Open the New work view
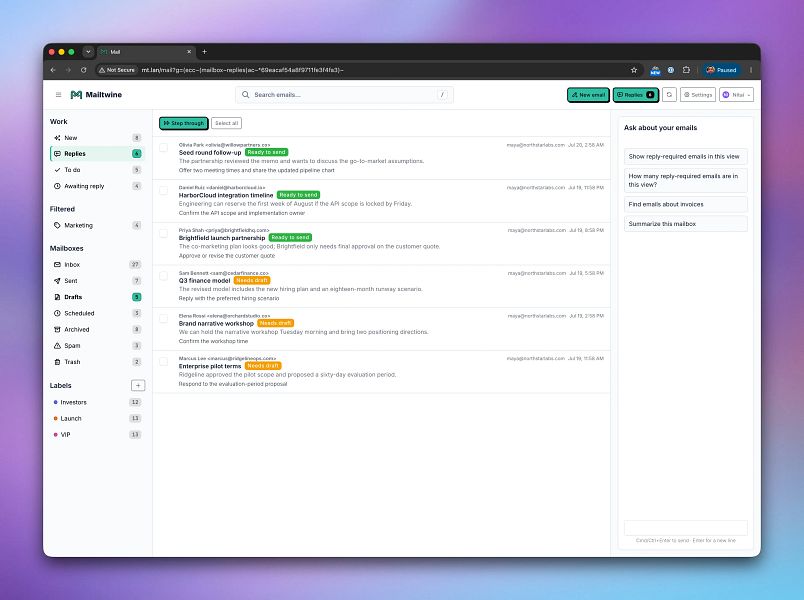The width and height of the screenshot is (804, 600). 97,137
